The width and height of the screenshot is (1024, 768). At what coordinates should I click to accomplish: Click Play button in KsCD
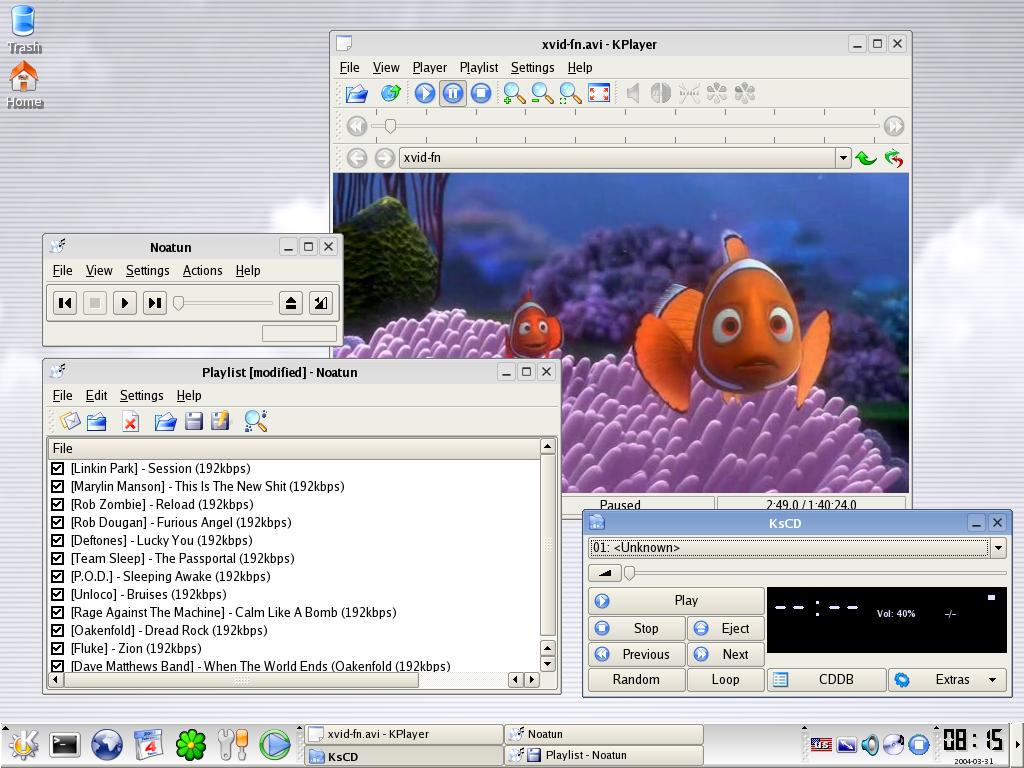pos(676,600)
